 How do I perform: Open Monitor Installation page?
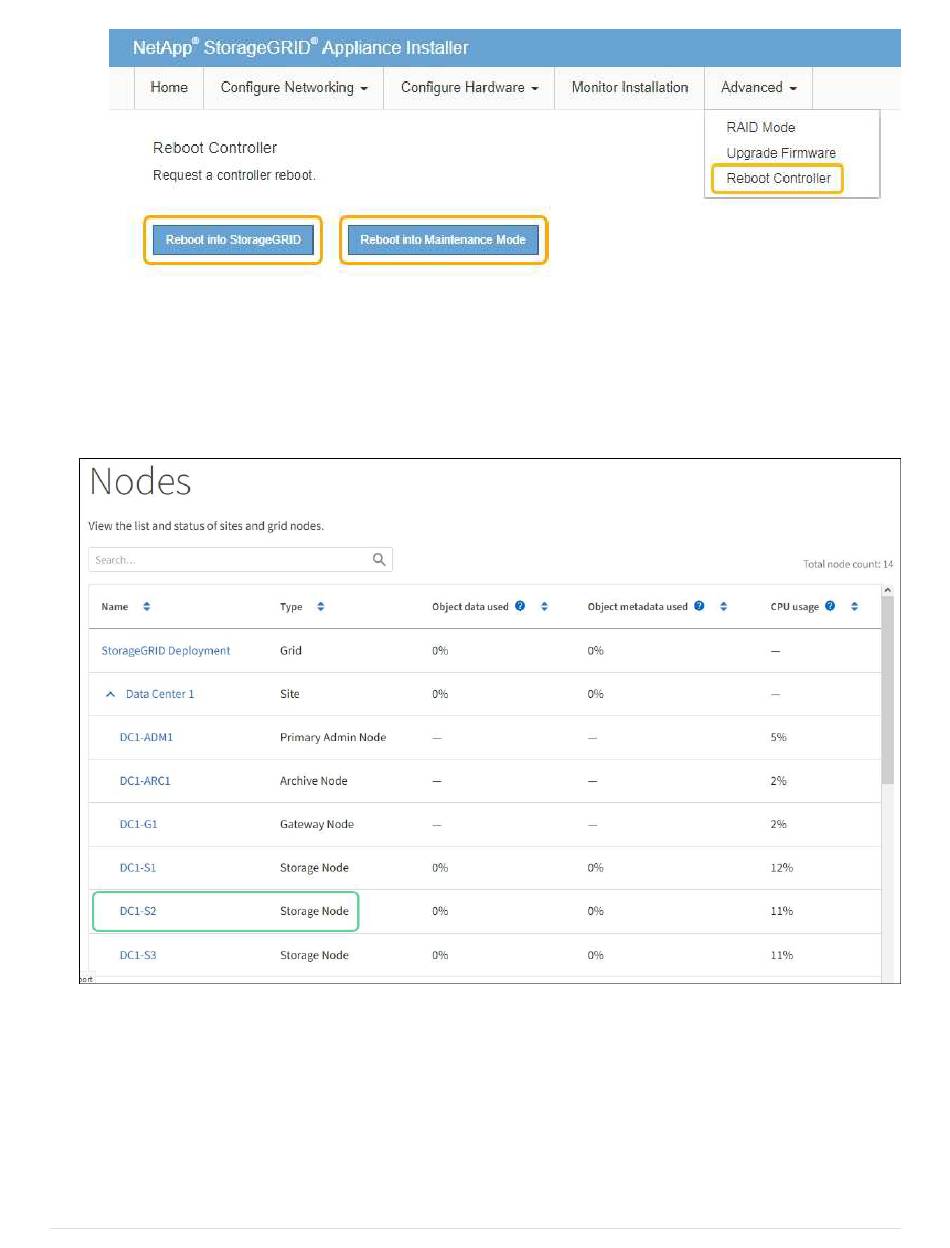tap(630, 88)
